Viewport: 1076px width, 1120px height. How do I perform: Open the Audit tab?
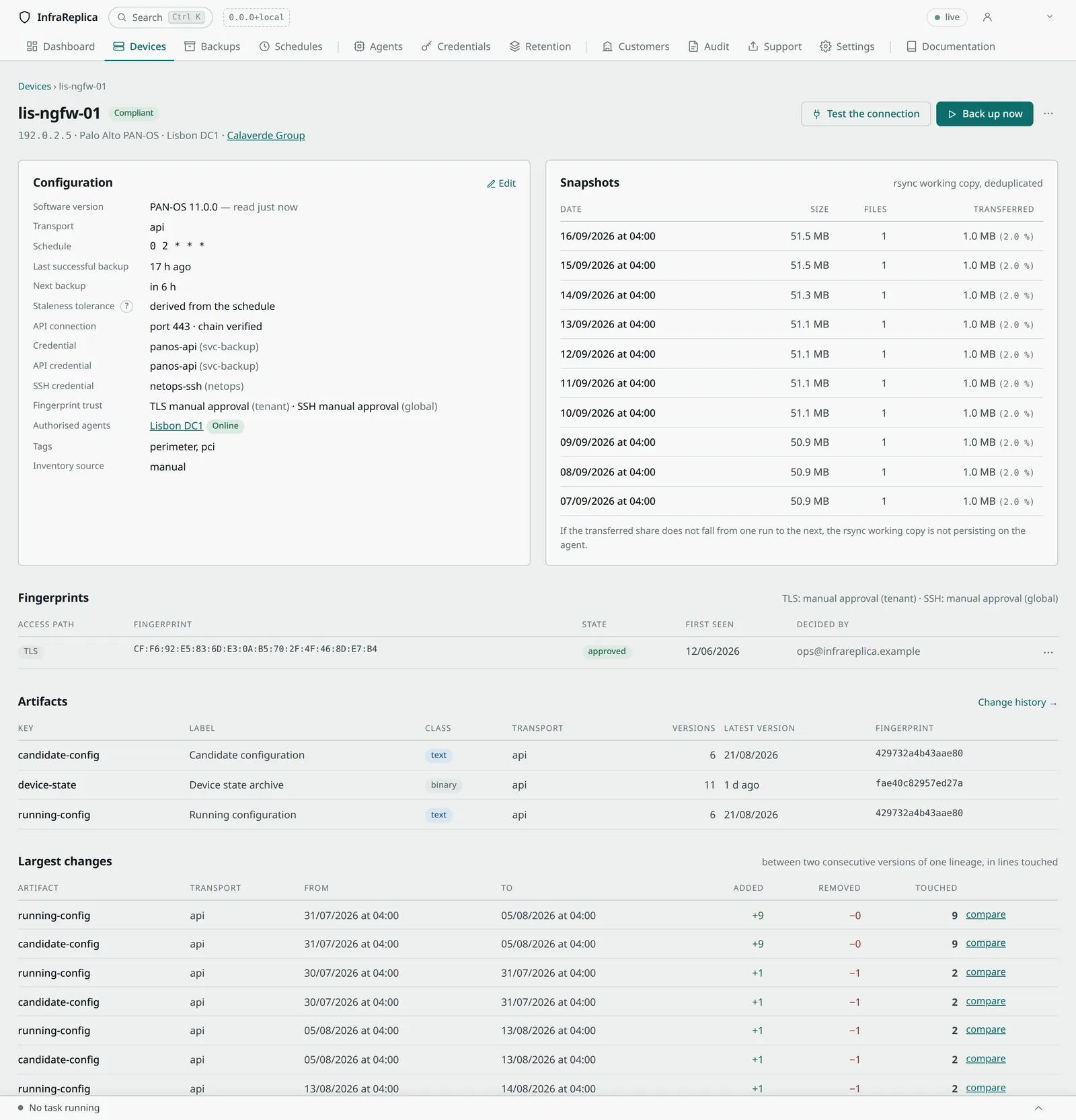tap(709, 46)
